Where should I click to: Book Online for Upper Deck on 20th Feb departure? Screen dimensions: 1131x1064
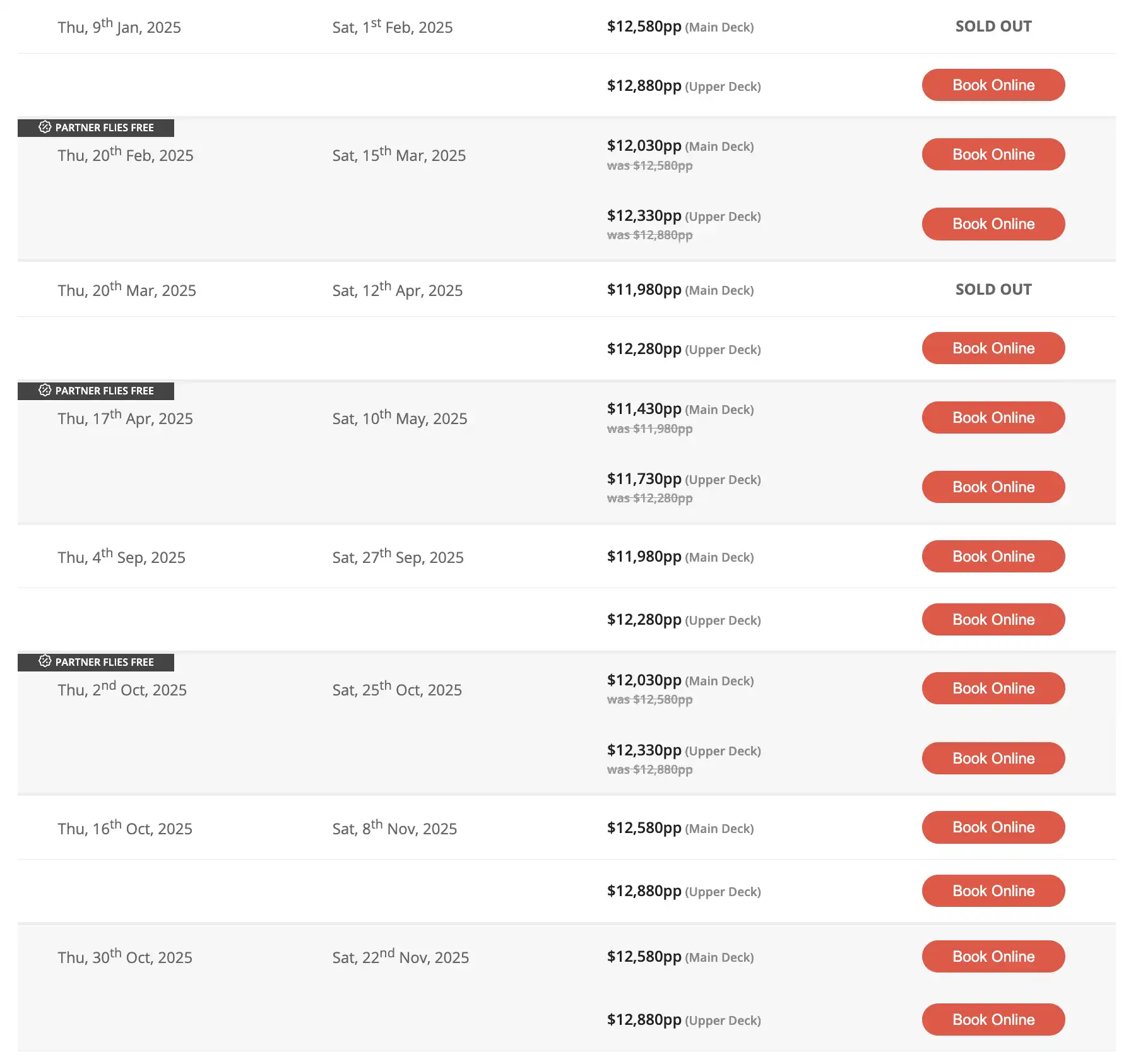993,223
